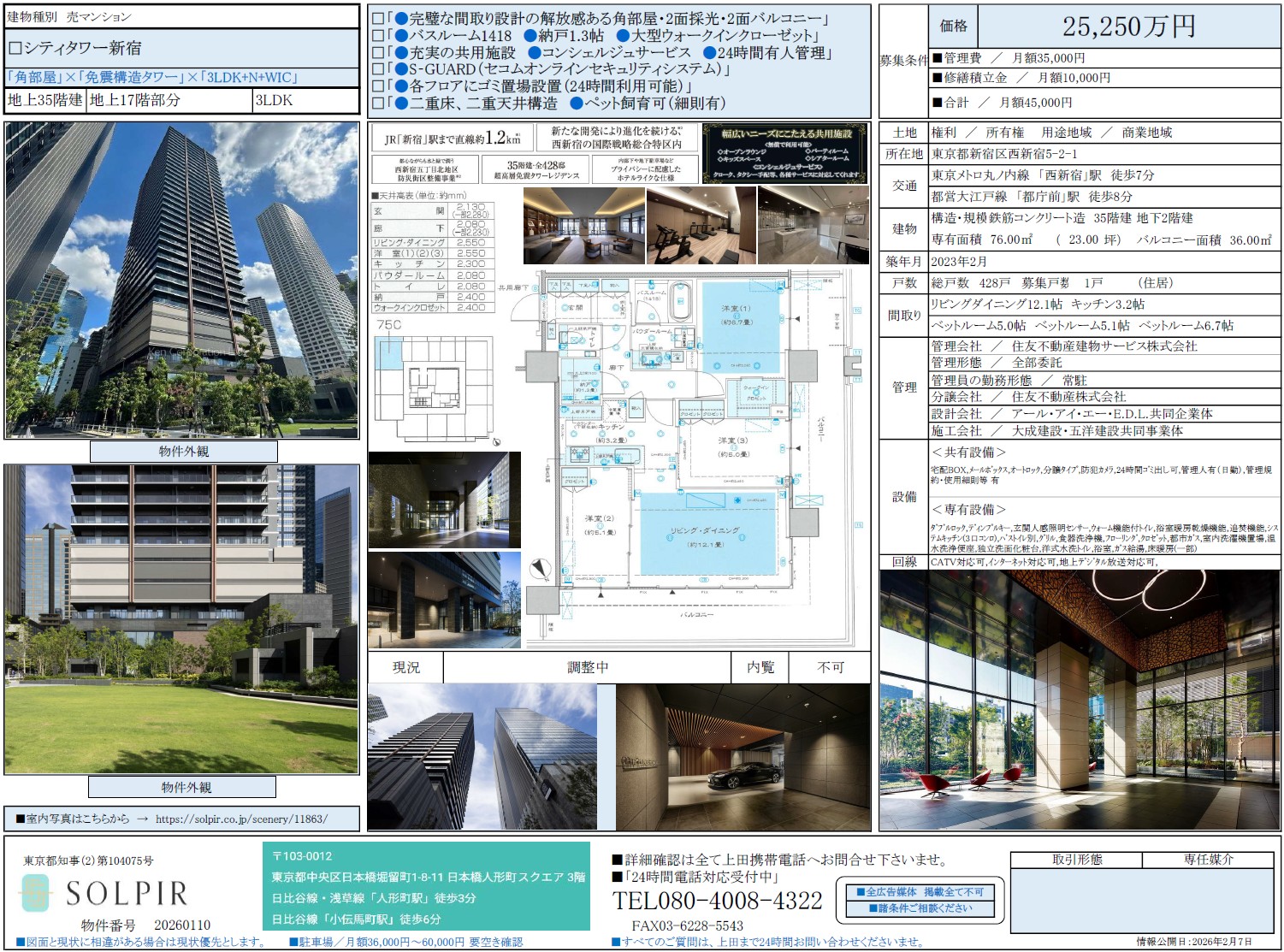Viewport: 1284px width, 952px height.
Task: Select the 現況 status cell
Action: click(405, 667)
